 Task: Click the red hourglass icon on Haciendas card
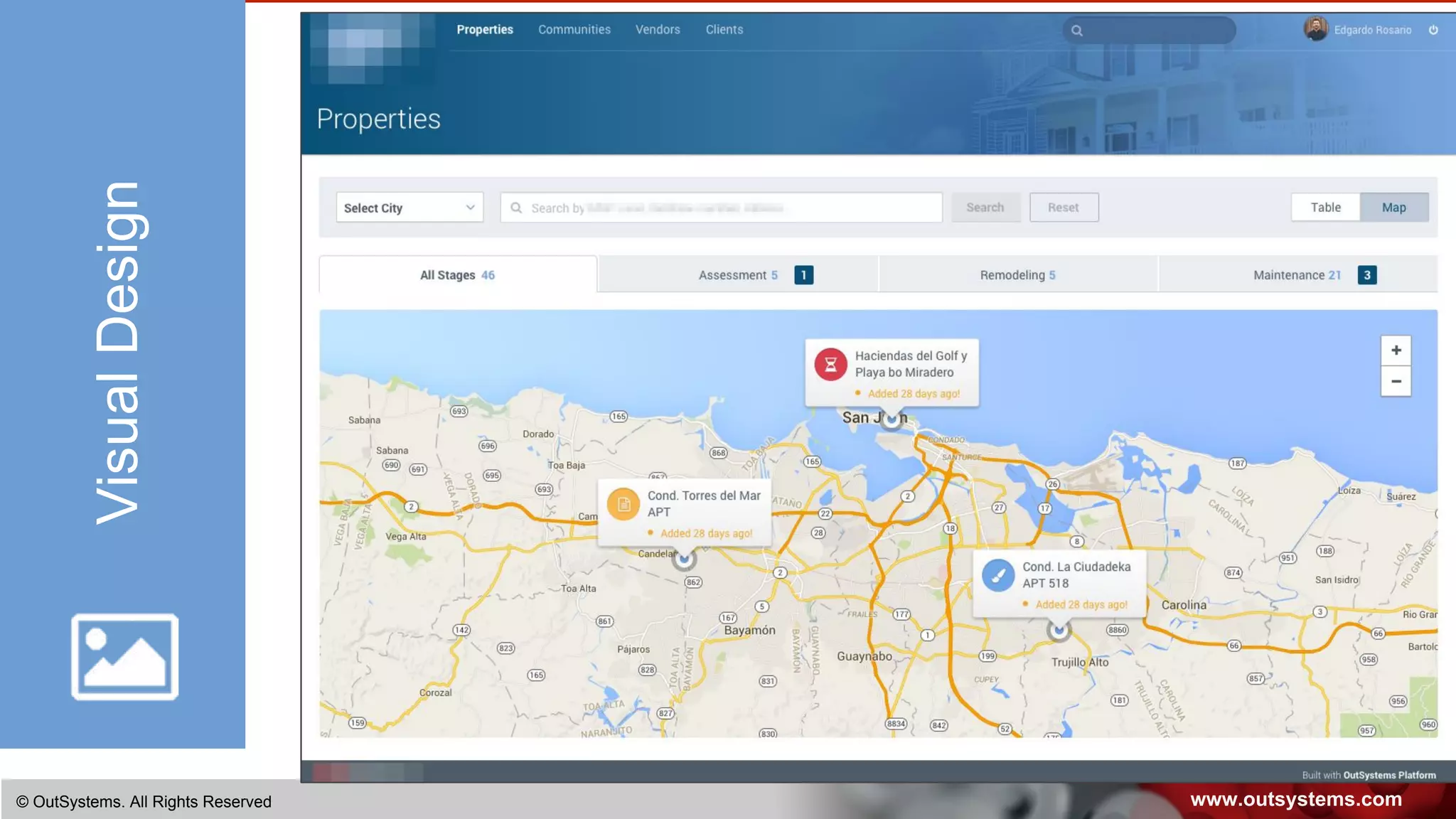pyautogui.click(x=830, y=365)
